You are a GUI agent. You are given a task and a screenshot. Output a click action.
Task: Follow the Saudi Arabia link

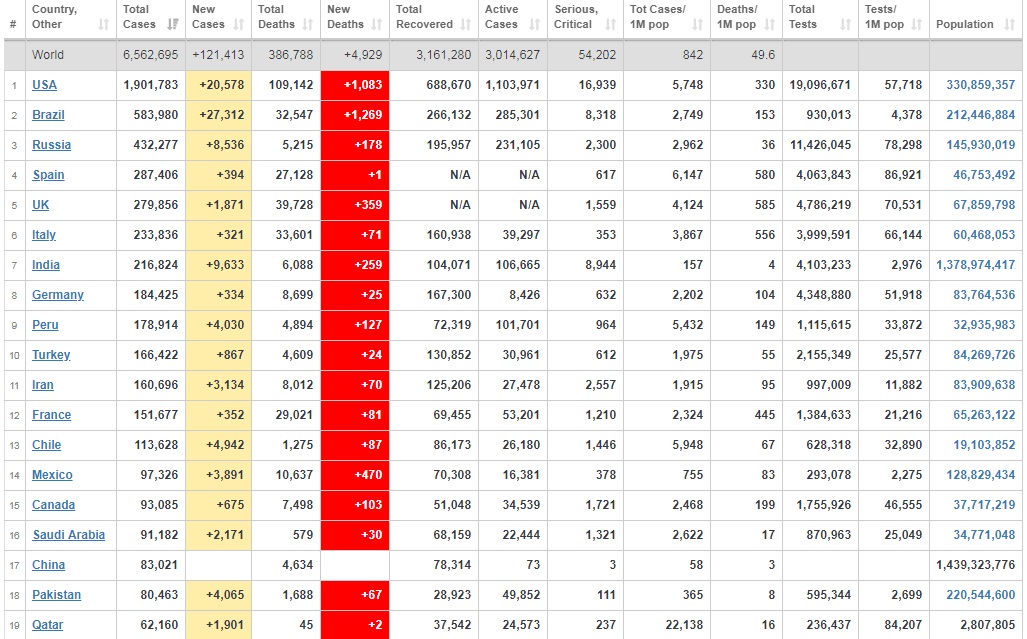[x=68, y=535]
